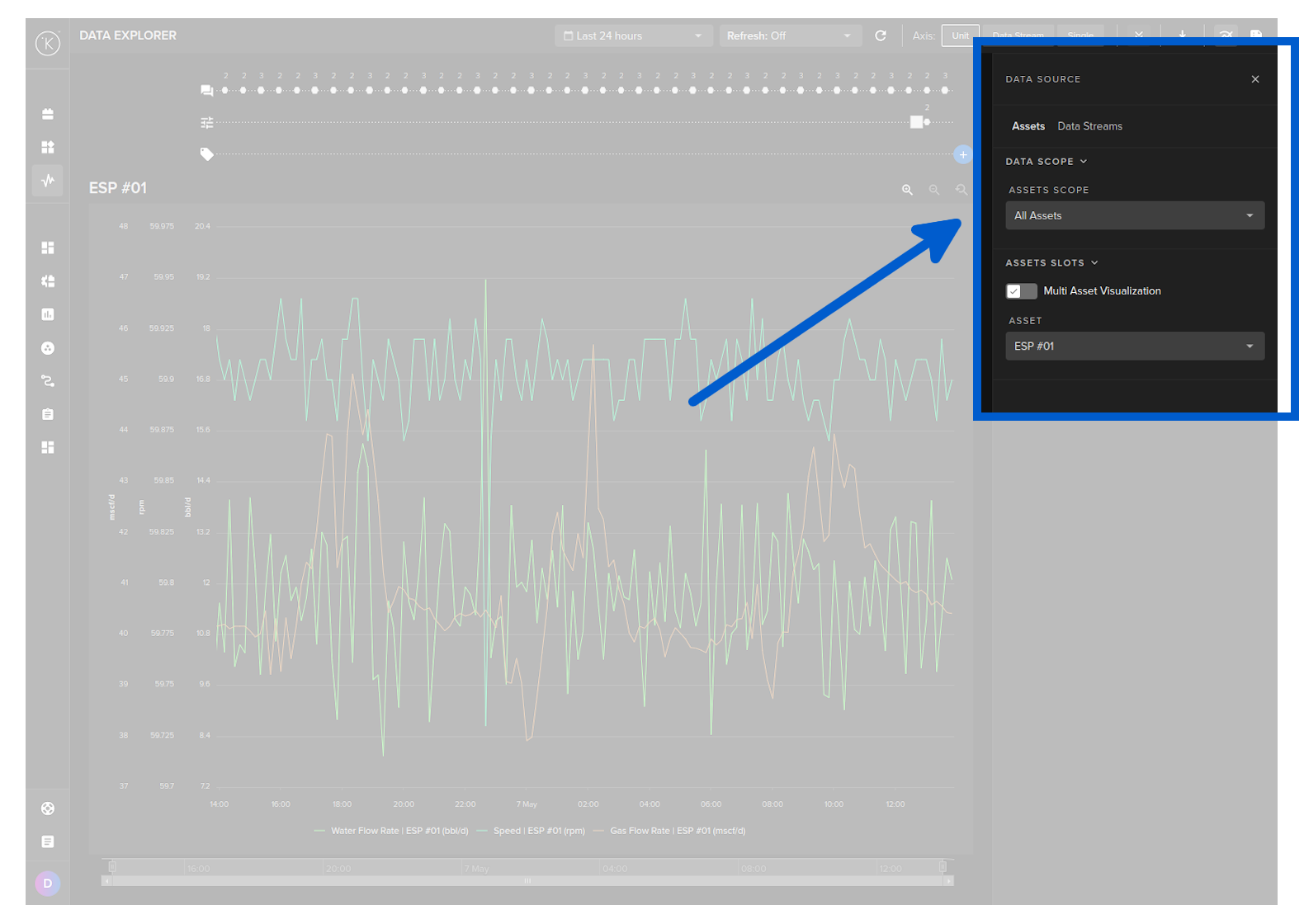The height and width of the screenshot is (924, 1304).
Task: Switch to the Data Streams tab
Action: 1089,126
